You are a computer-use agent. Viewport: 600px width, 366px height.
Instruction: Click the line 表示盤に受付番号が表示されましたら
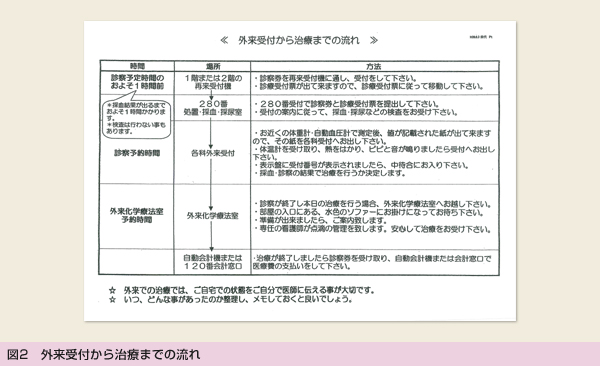362,165
